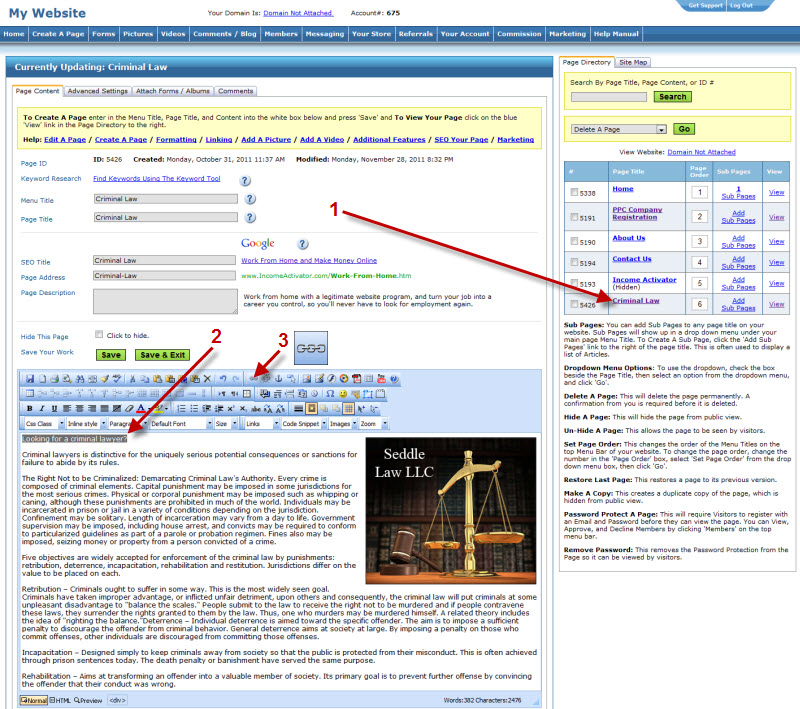
Task: Click the spell check icon
Action: point(117,379)
